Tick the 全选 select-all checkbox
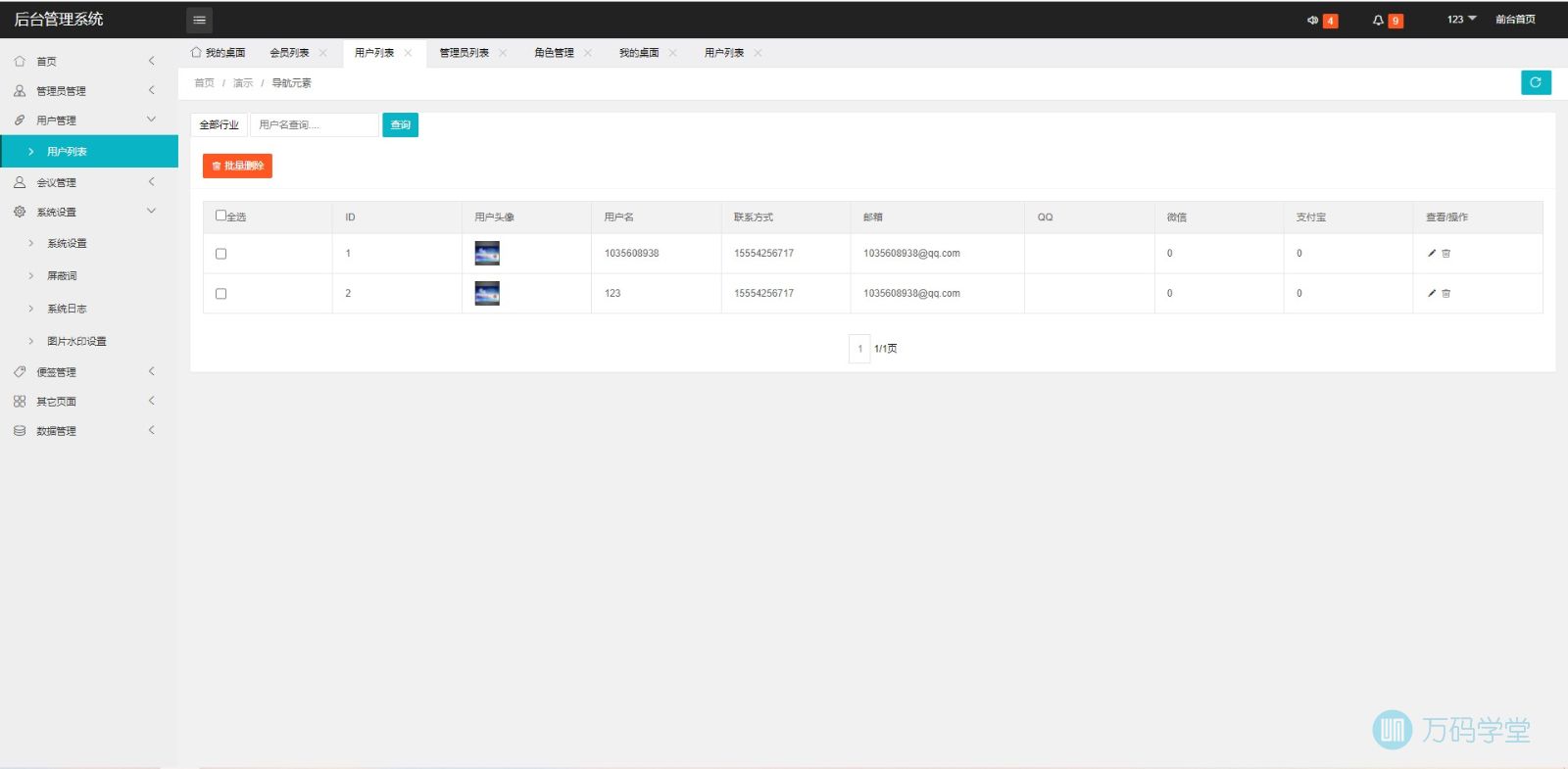The width and height of the screenshot is (1568, 769). coord(220,216)
